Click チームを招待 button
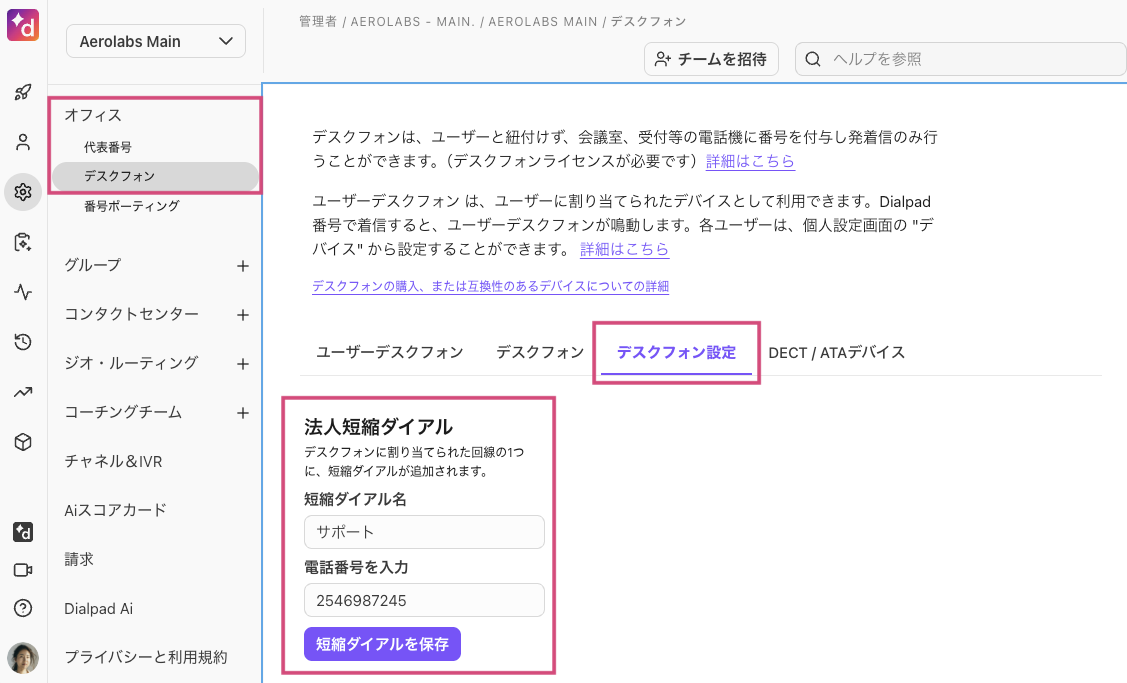The width and height of the screenshot is (1127, 683). 711,59
